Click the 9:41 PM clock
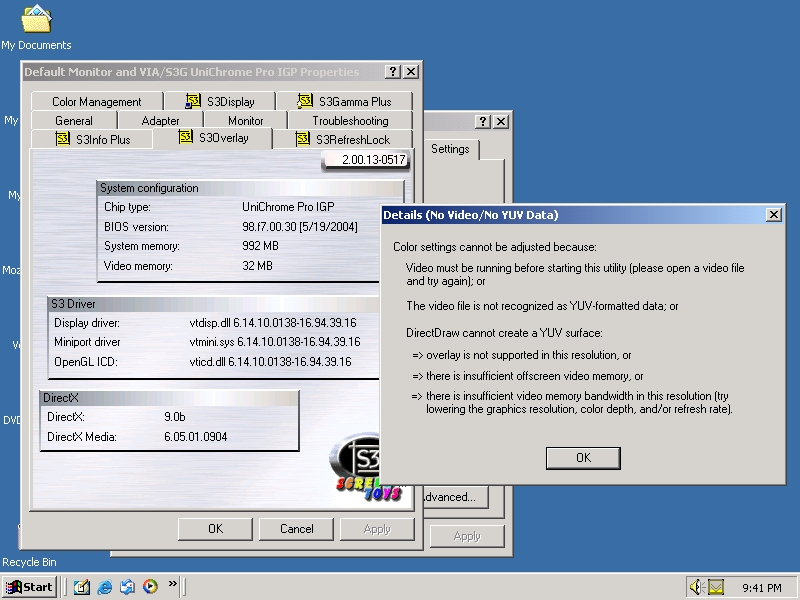The image size is (800, 600). click(762, 588)
